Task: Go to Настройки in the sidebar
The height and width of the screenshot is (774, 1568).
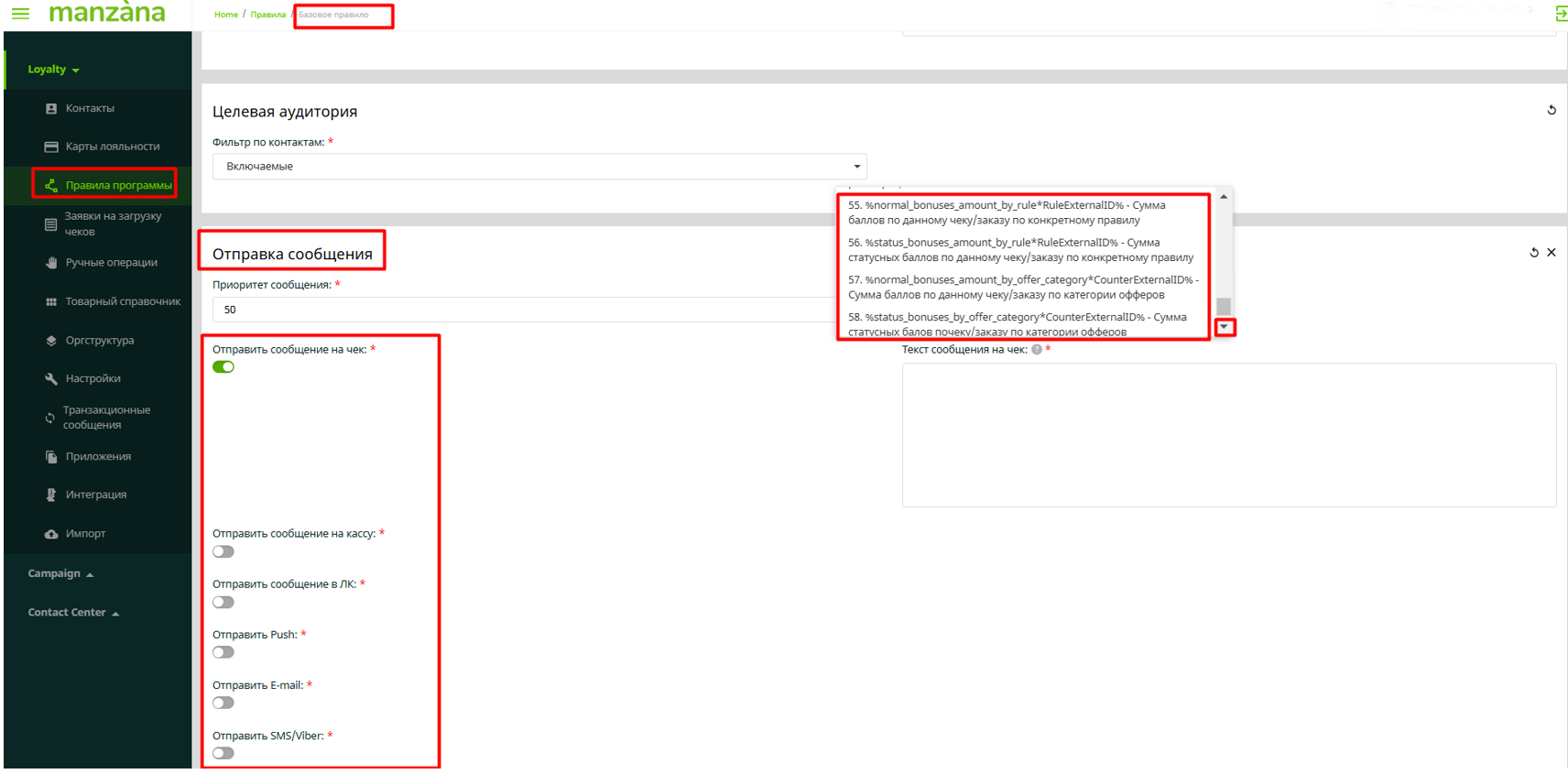Action: pos(93,378)
